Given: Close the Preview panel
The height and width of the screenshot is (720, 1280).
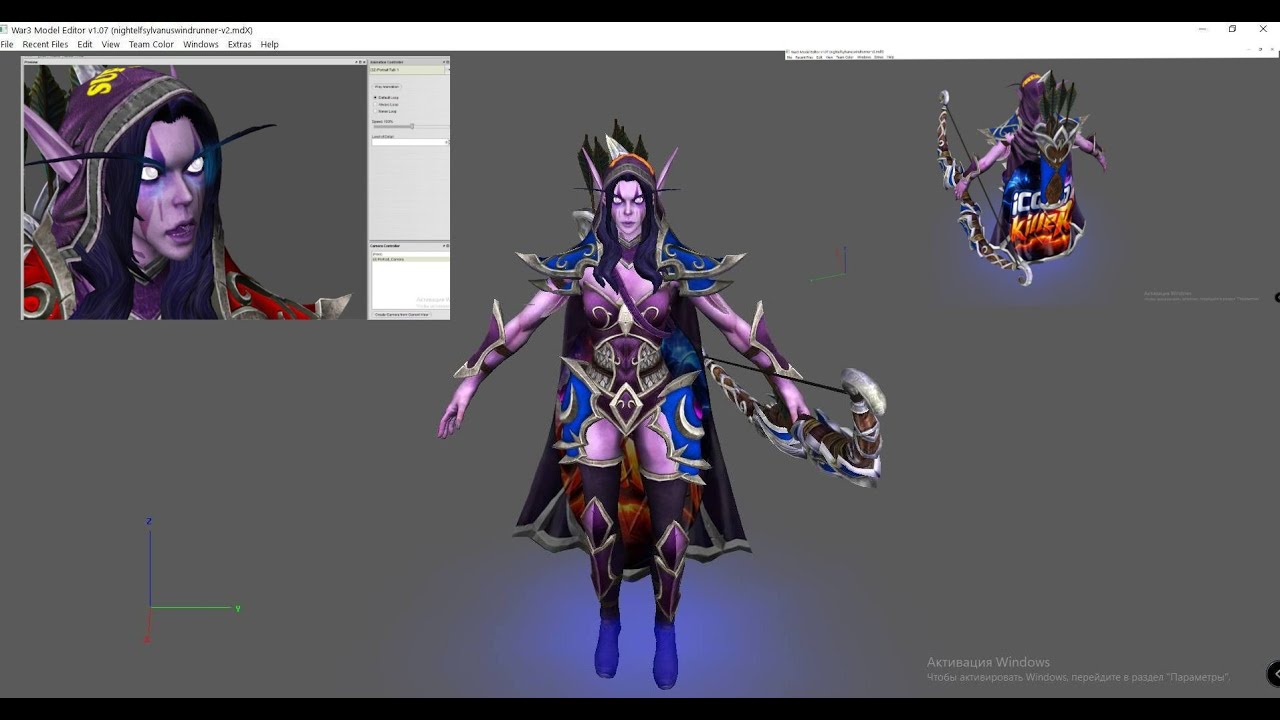Looking at the screenshot, I should [x=364, y=62].
